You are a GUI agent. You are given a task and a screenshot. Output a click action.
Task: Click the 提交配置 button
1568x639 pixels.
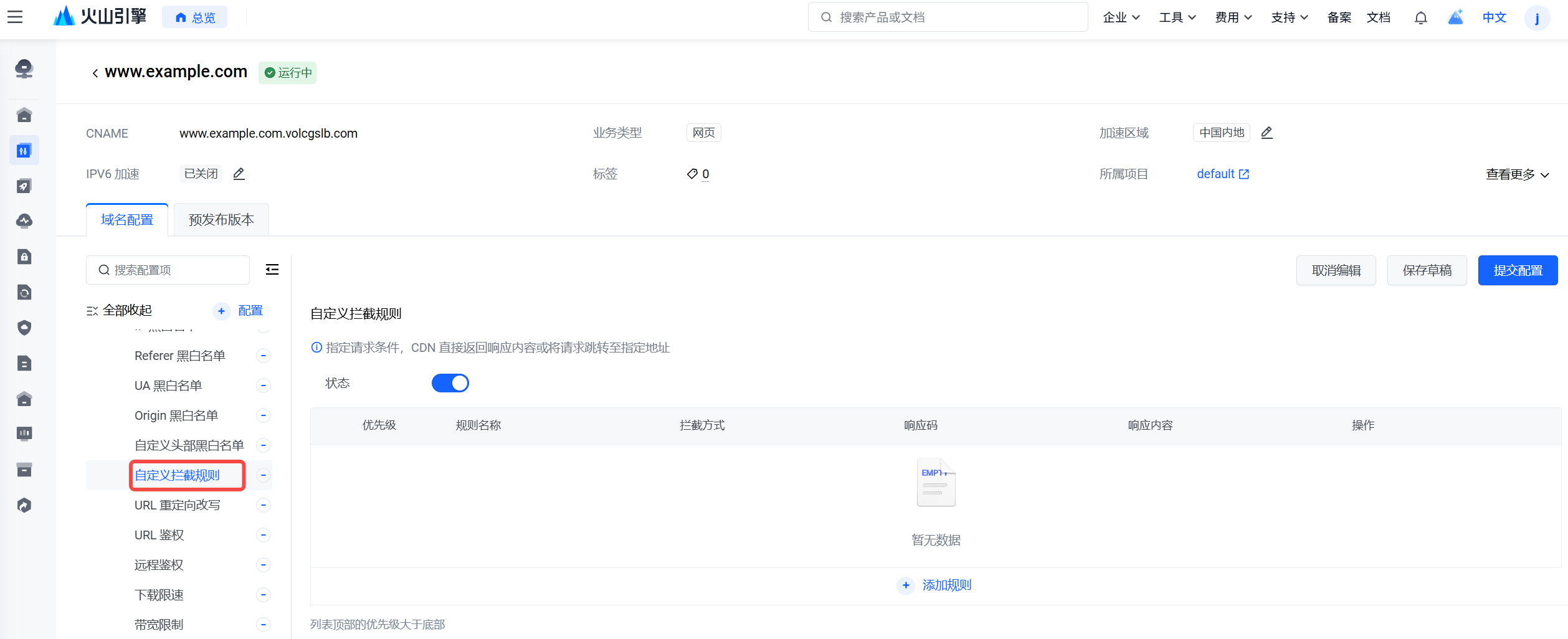tap(1518, 270)
